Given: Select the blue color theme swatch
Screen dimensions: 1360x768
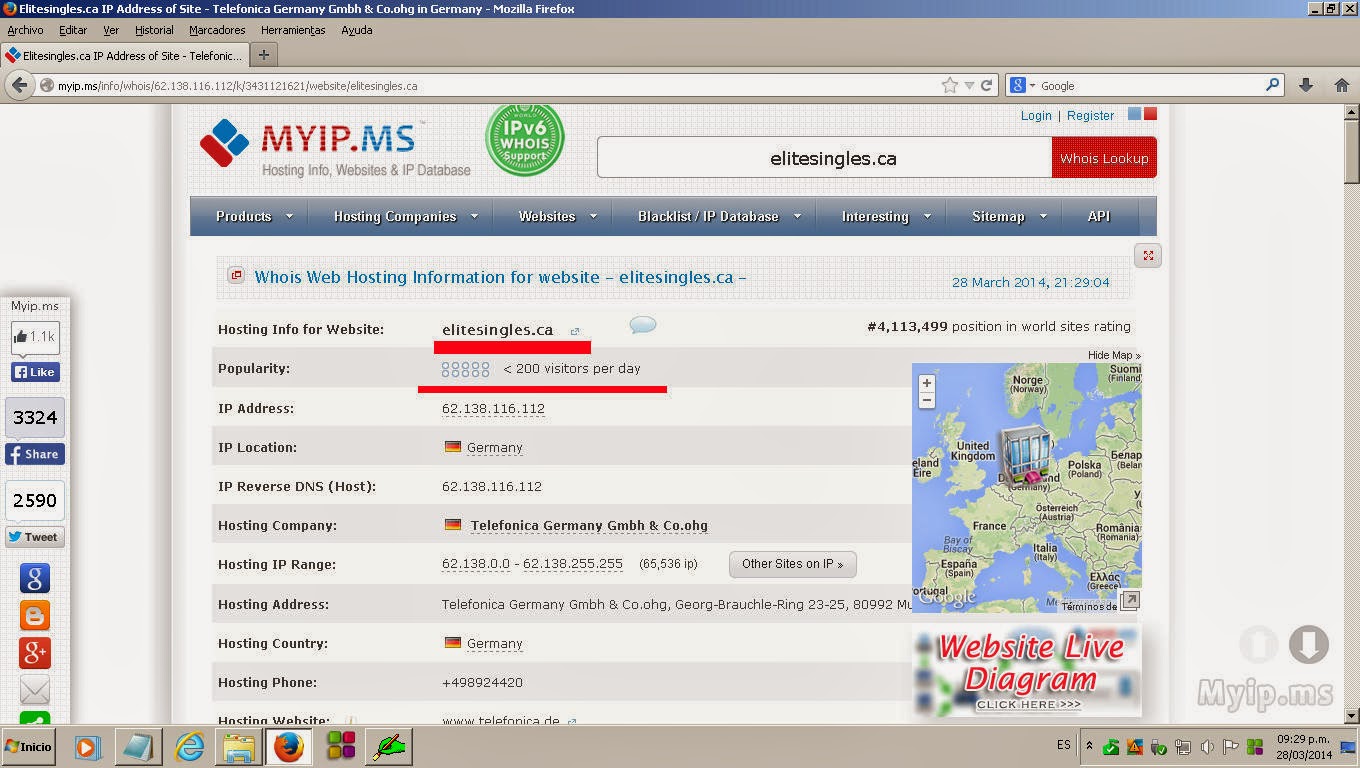Looking at the screenshot, I should coord(1134,114).
